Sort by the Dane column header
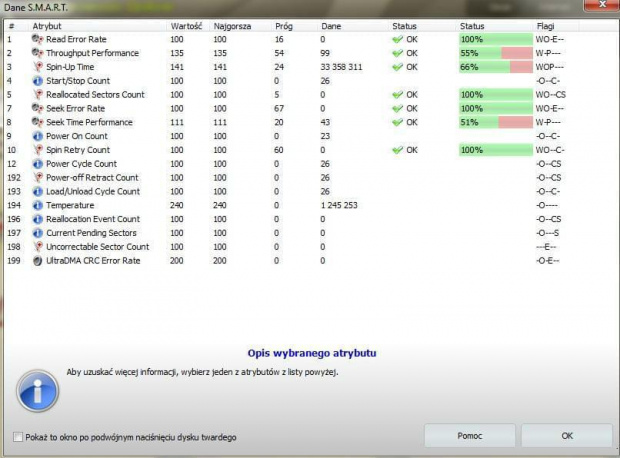620x458 pixels. coord(331,26)
